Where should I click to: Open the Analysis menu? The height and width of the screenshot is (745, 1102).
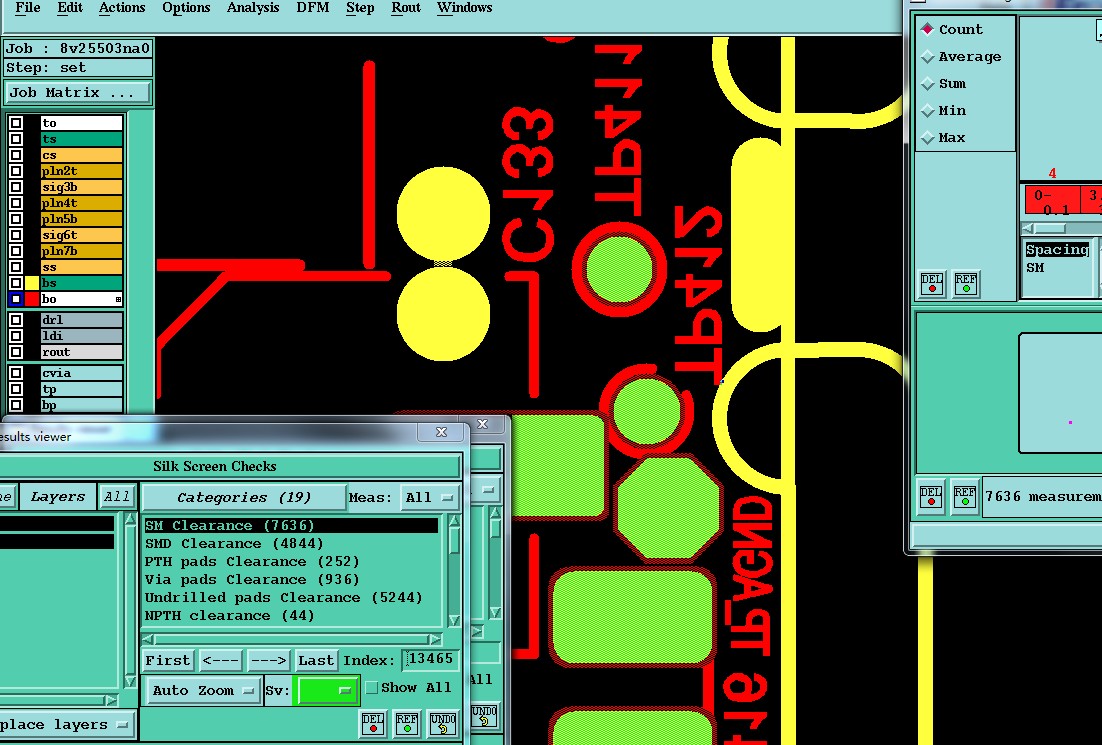[253, 8]
